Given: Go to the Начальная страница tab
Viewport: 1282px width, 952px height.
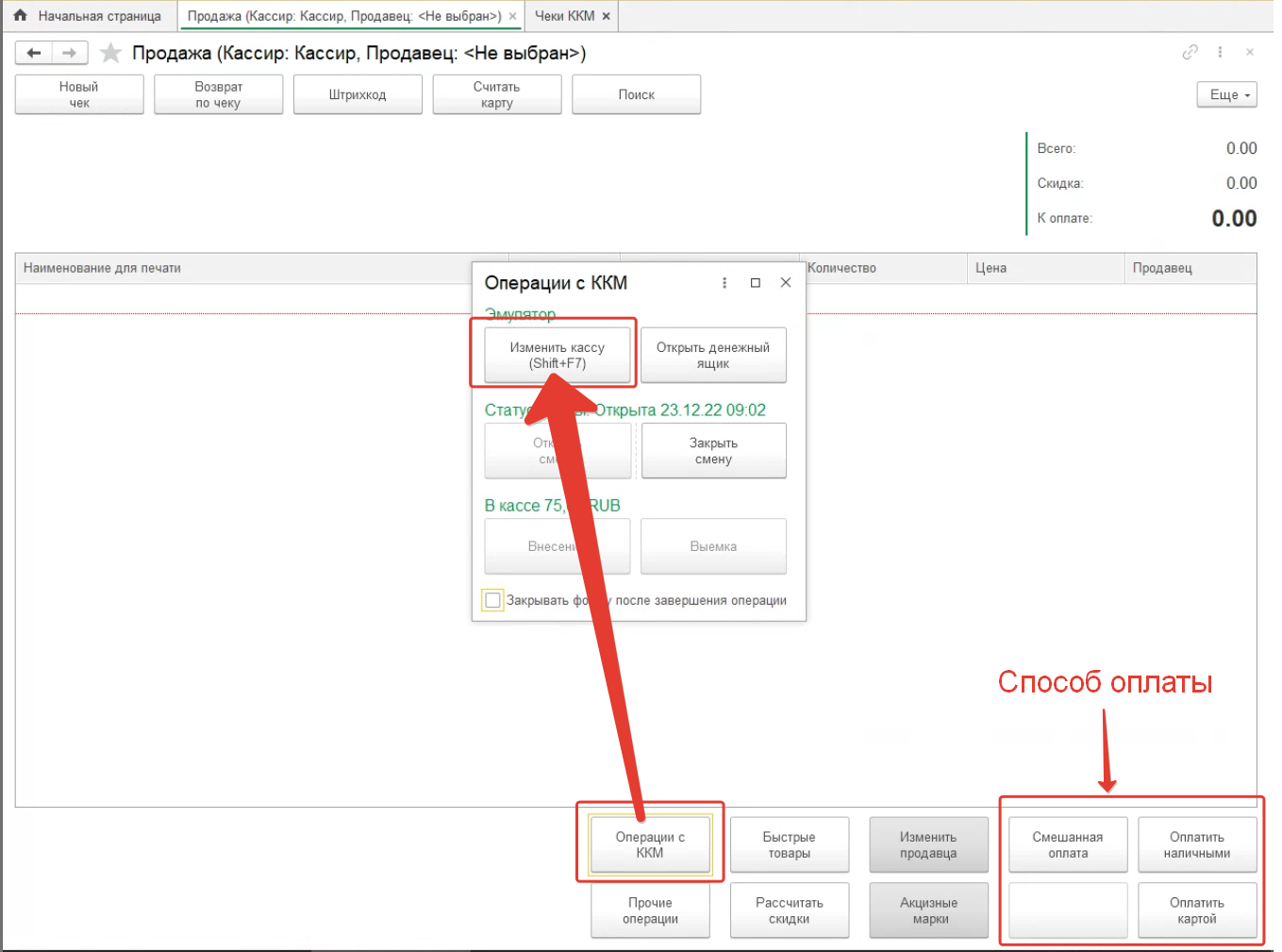Looking at the screenshot, I should pos(99,16).
